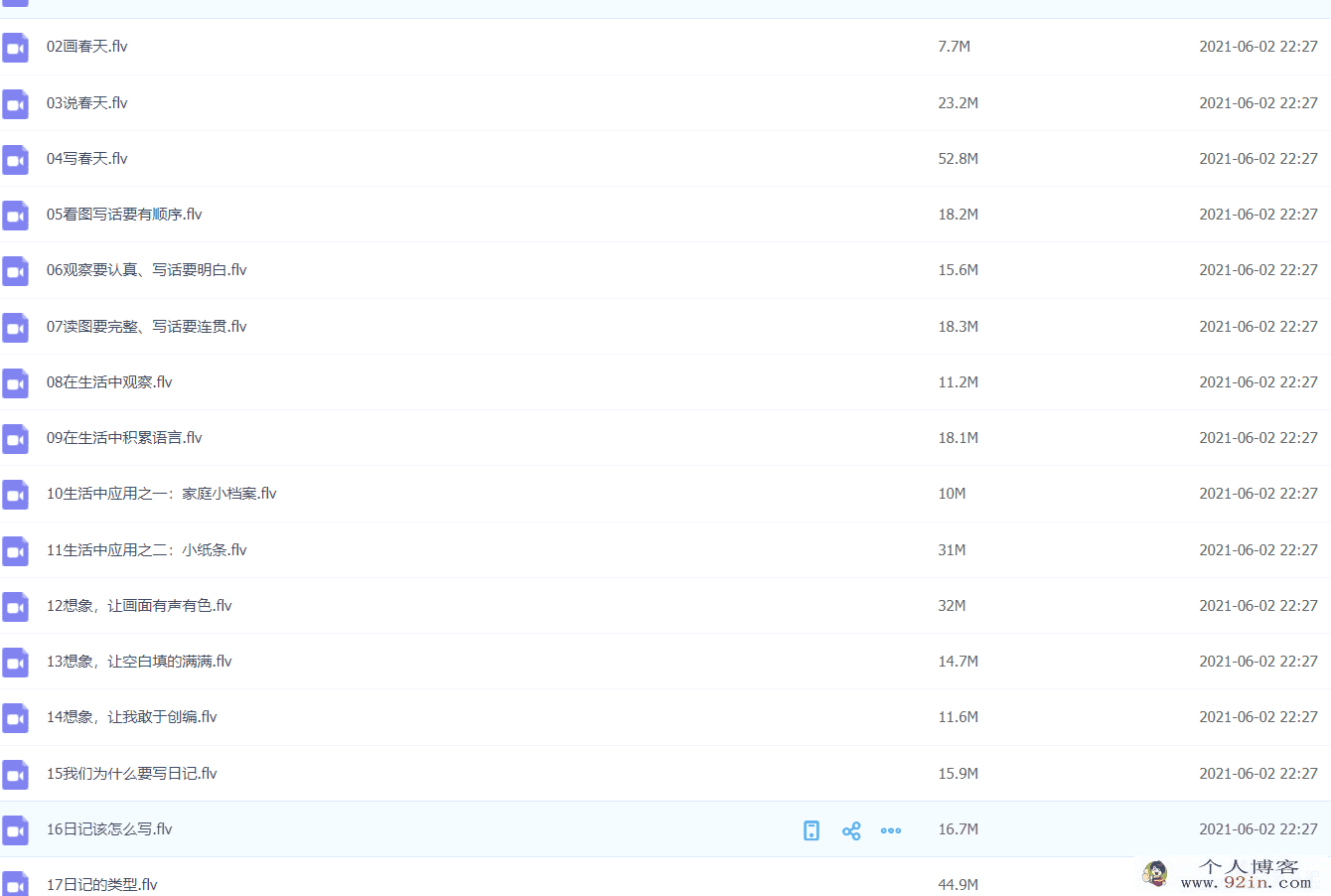
Task: Click video icon beside 14想象，让我敢于创编.flv
Action: coord(15,718)
